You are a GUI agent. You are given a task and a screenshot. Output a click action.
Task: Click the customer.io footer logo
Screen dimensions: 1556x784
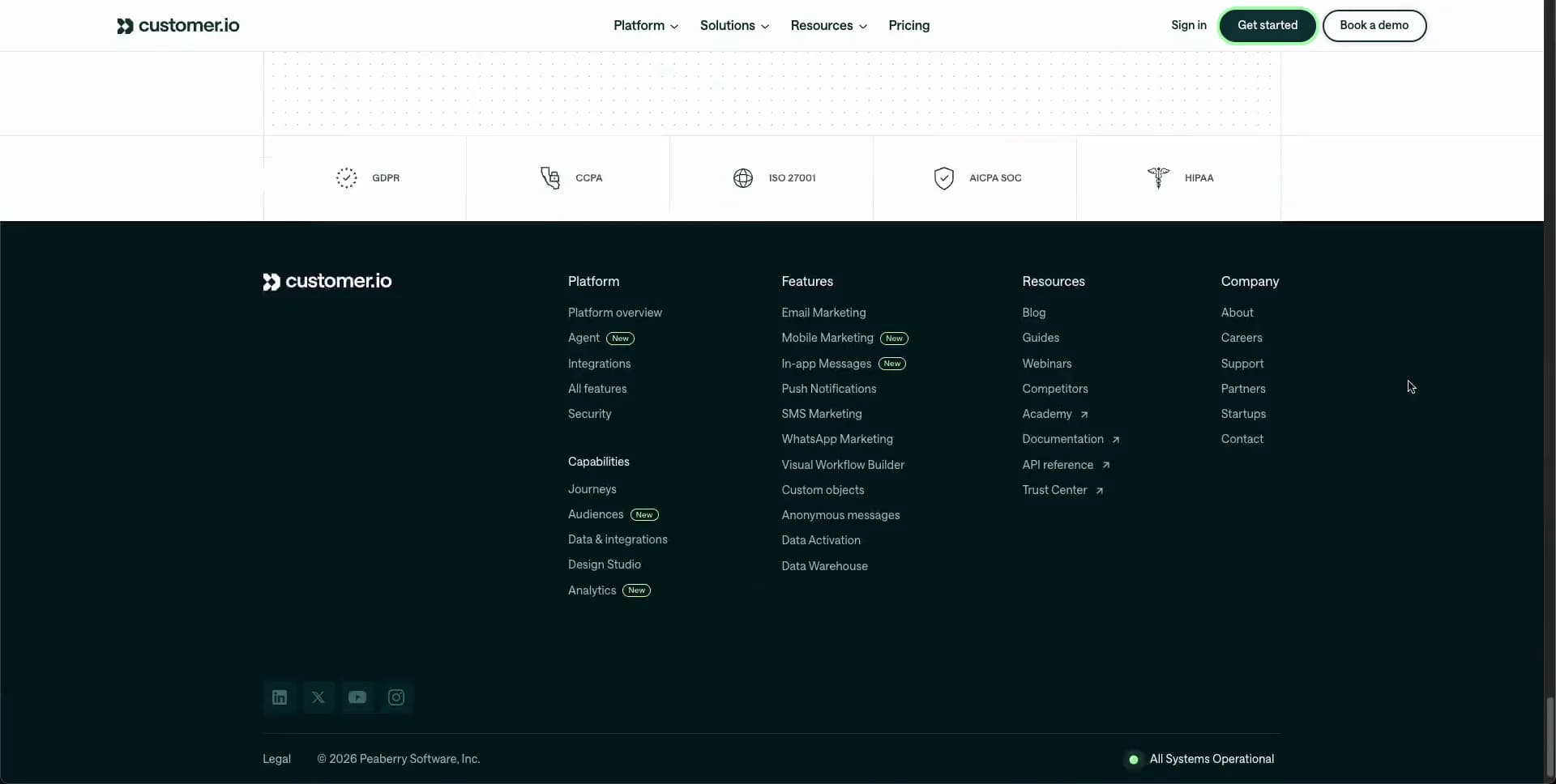click(x=327, y=281)
